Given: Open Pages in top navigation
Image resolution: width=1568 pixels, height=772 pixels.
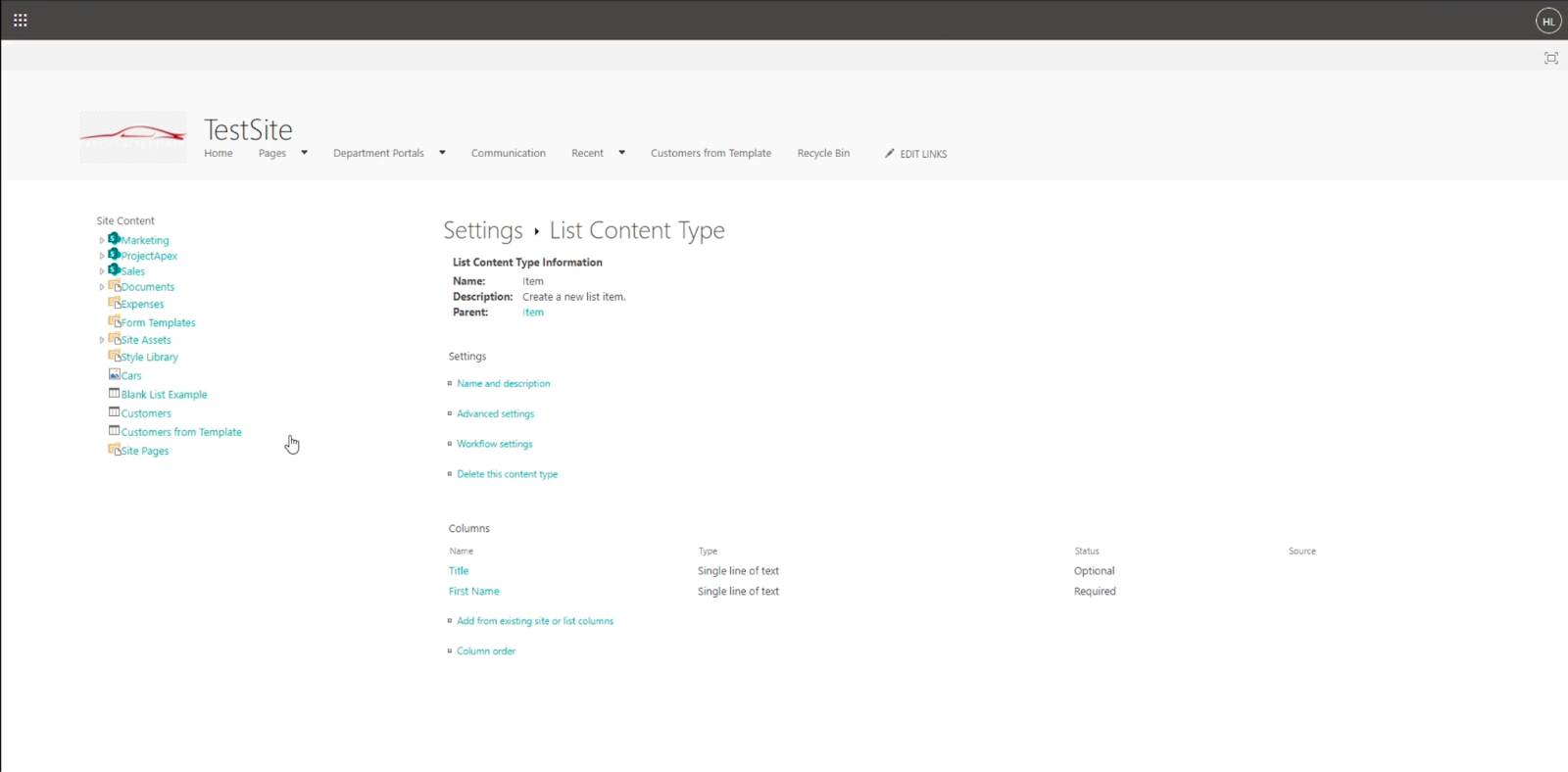Looking at the screenshot, I should 272,153.
